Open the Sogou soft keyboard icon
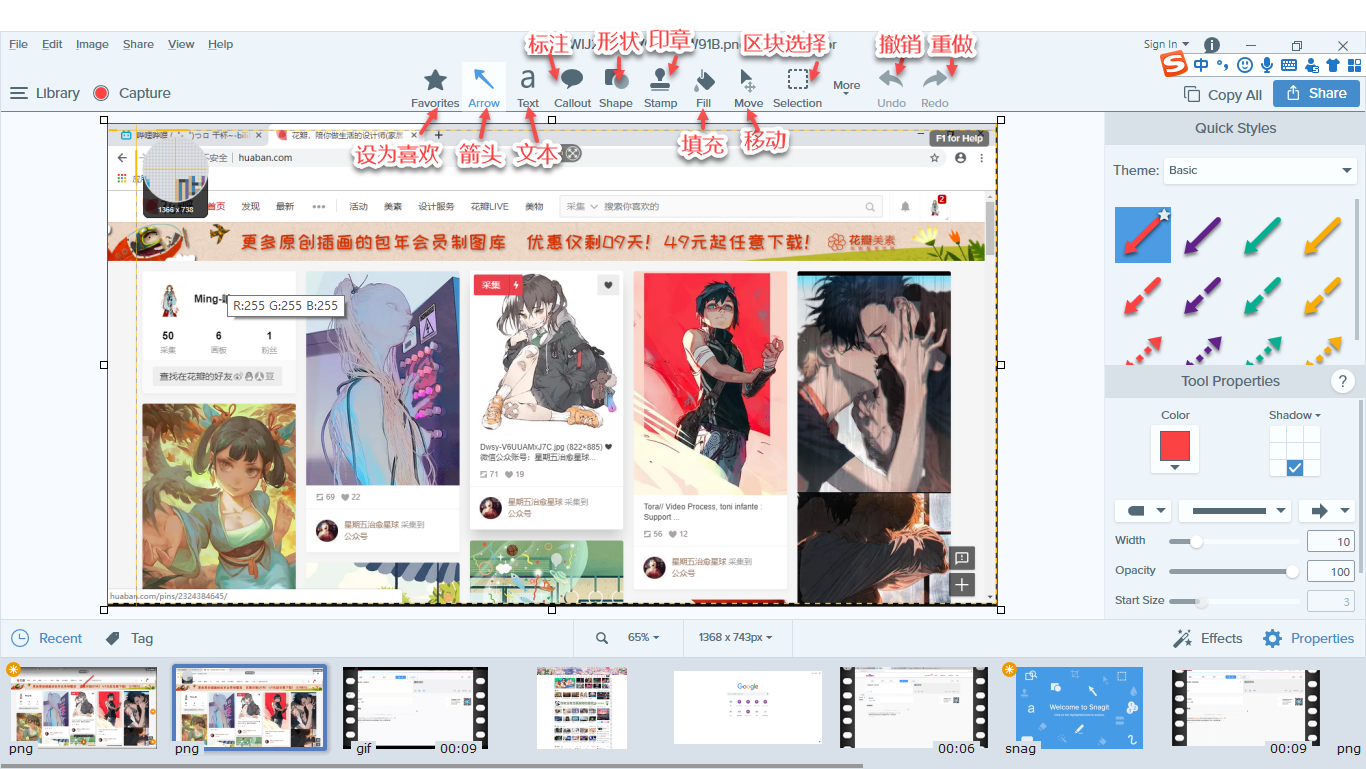1366x769 pixels. pyautogui.click(x=1289, y=65)
